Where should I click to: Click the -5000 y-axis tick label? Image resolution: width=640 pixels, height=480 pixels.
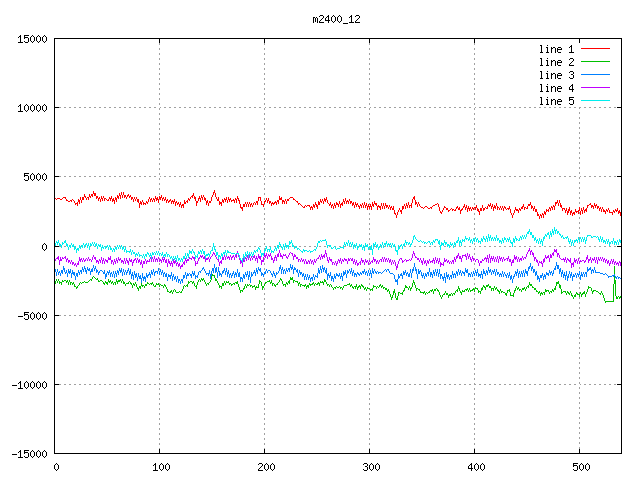click(32, 315)
